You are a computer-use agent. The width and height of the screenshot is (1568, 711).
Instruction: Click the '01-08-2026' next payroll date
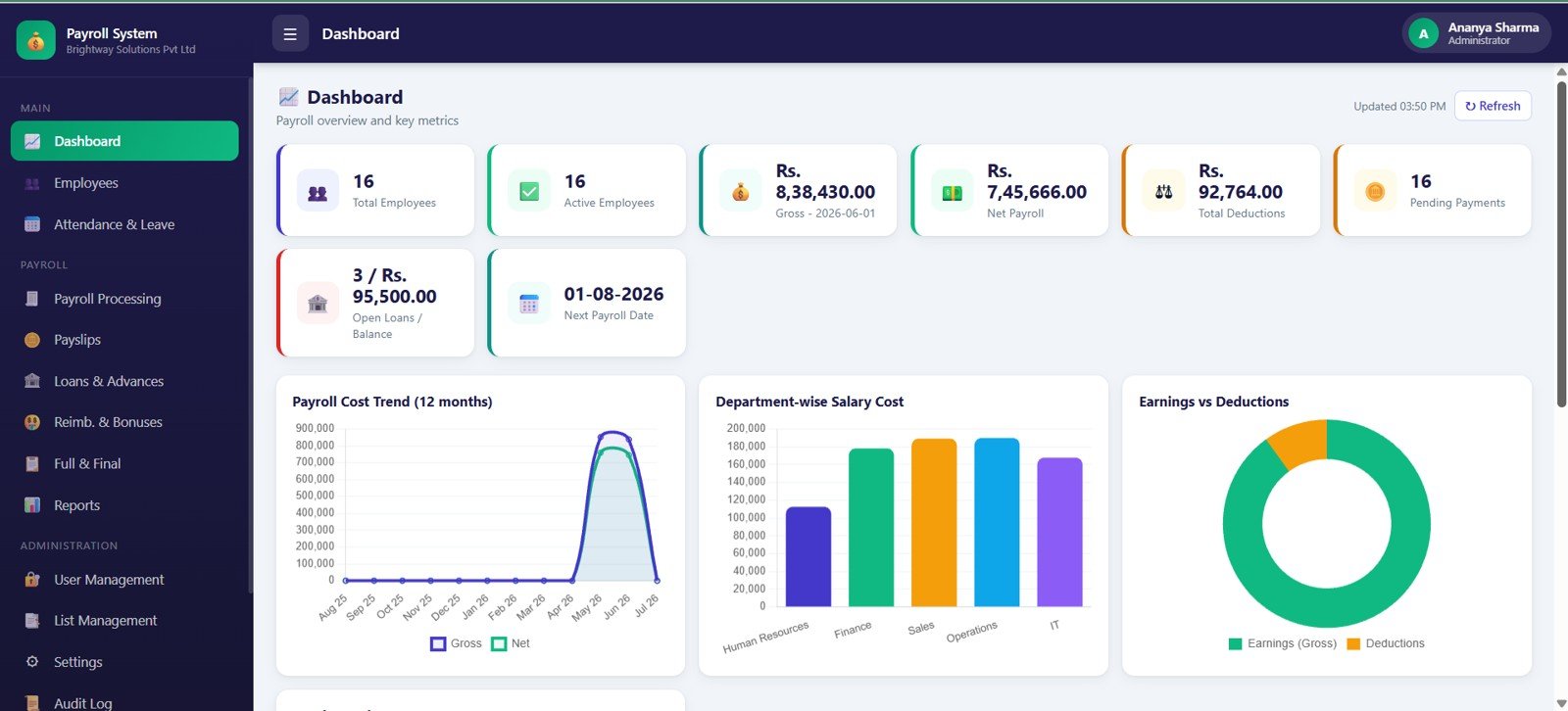pyautogui.click(x=613, y=294)
